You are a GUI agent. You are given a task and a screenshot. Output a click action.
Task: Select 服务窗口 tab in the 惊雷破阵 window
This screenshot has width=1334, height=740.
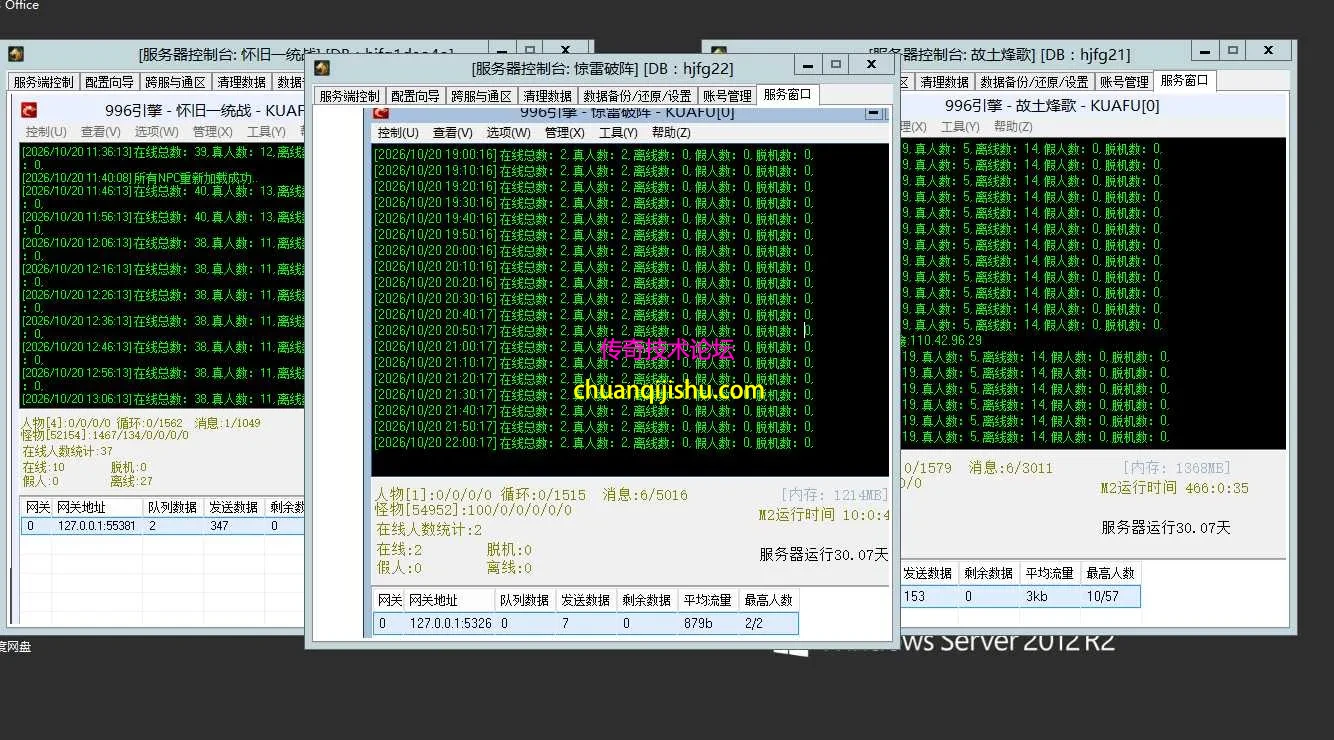click(x=788, y=95)
